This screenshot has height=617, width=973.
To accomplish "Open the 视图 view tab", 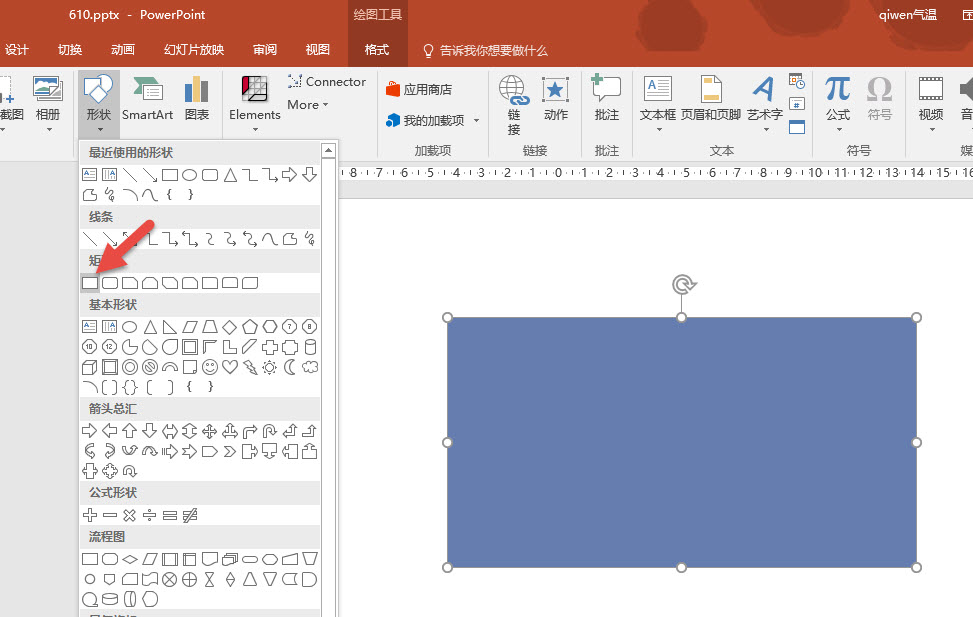I will [318, 50].
